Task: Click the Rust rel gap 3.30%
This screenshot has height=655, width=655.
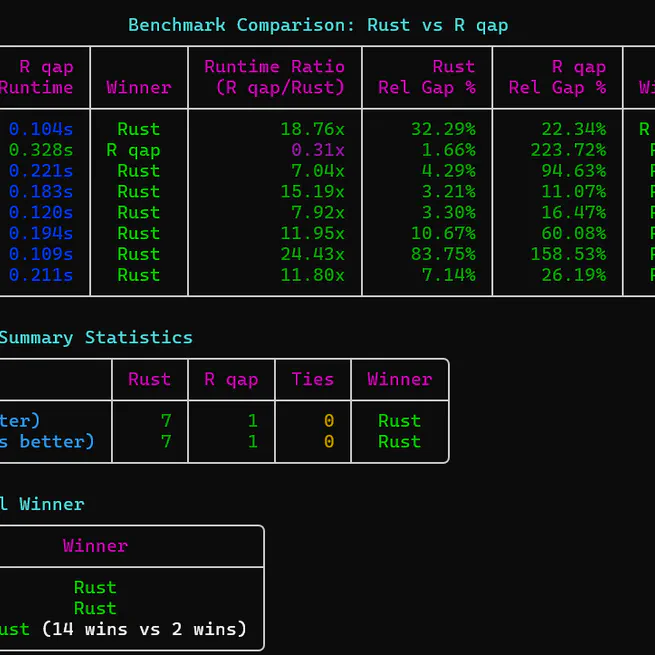Action: pos(449,213)
